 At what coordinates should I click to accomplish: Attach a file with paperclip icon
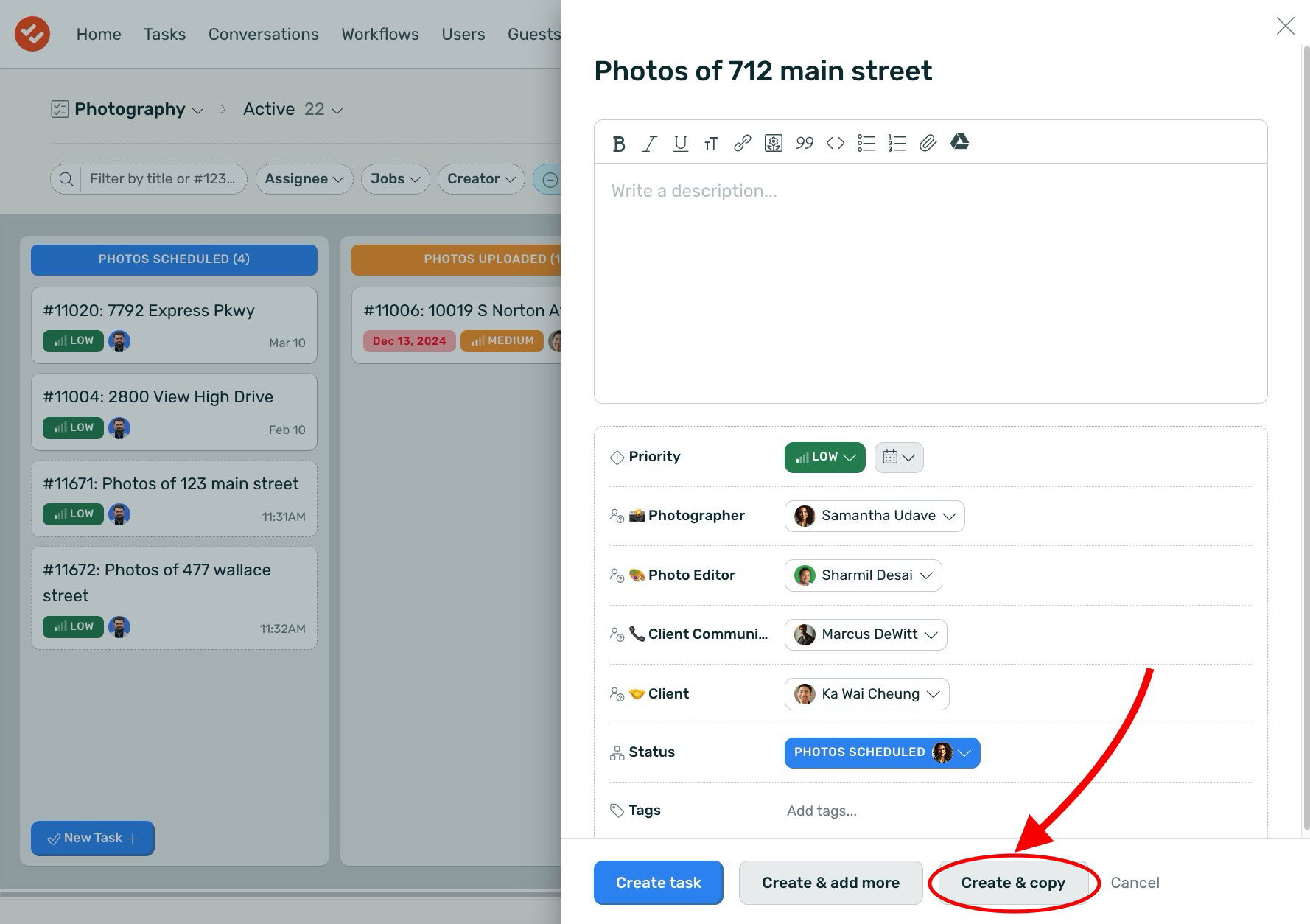928,143
